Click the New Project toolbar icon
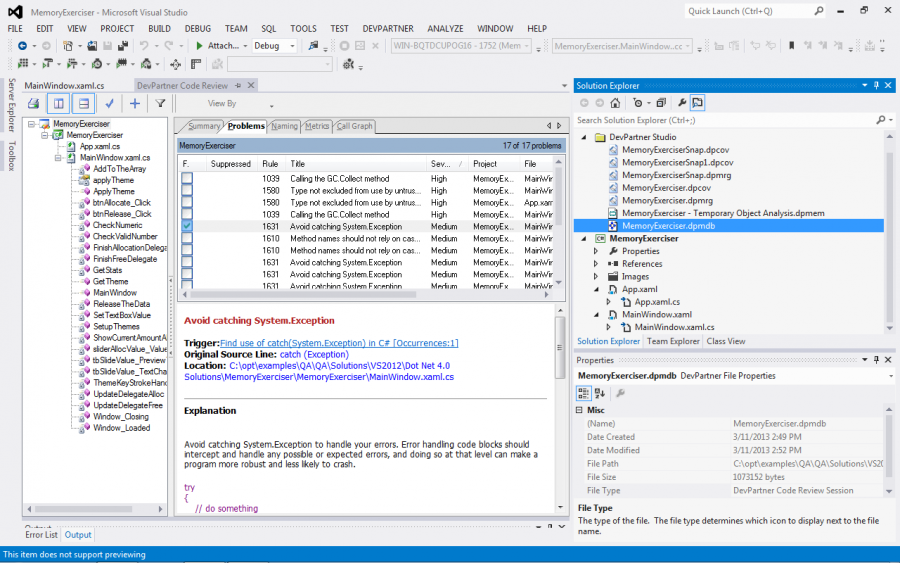This screenshot has height=563, width=900. (x=68, y=46)
